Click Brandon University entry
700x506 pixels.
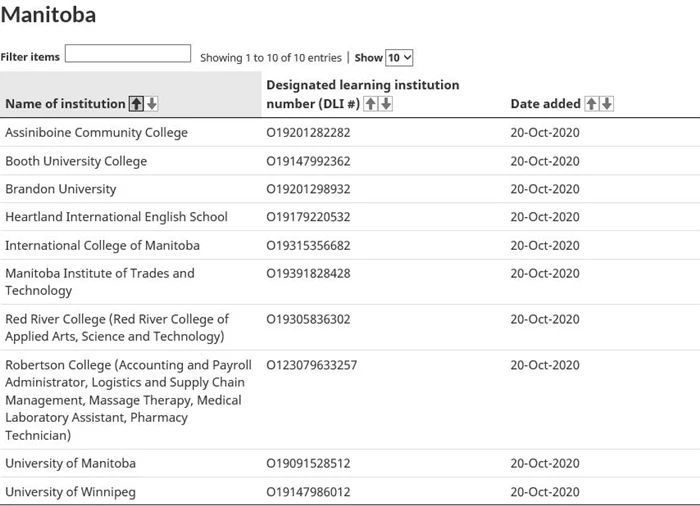click(x=61, y=189)
